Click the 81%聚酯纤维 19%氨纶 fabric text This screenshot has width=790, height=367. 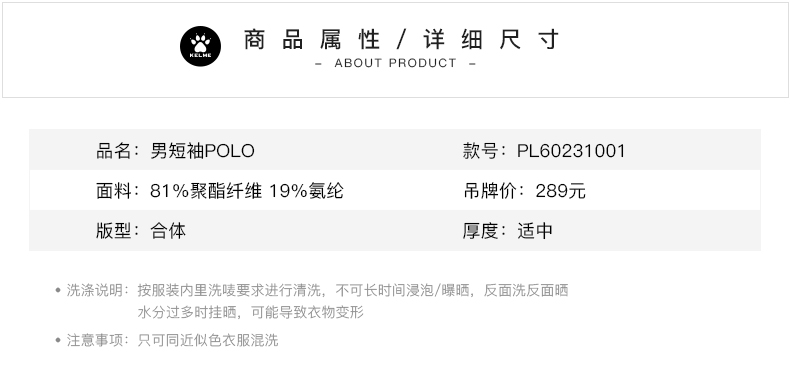pyautogui.click(x=247, y=191)
